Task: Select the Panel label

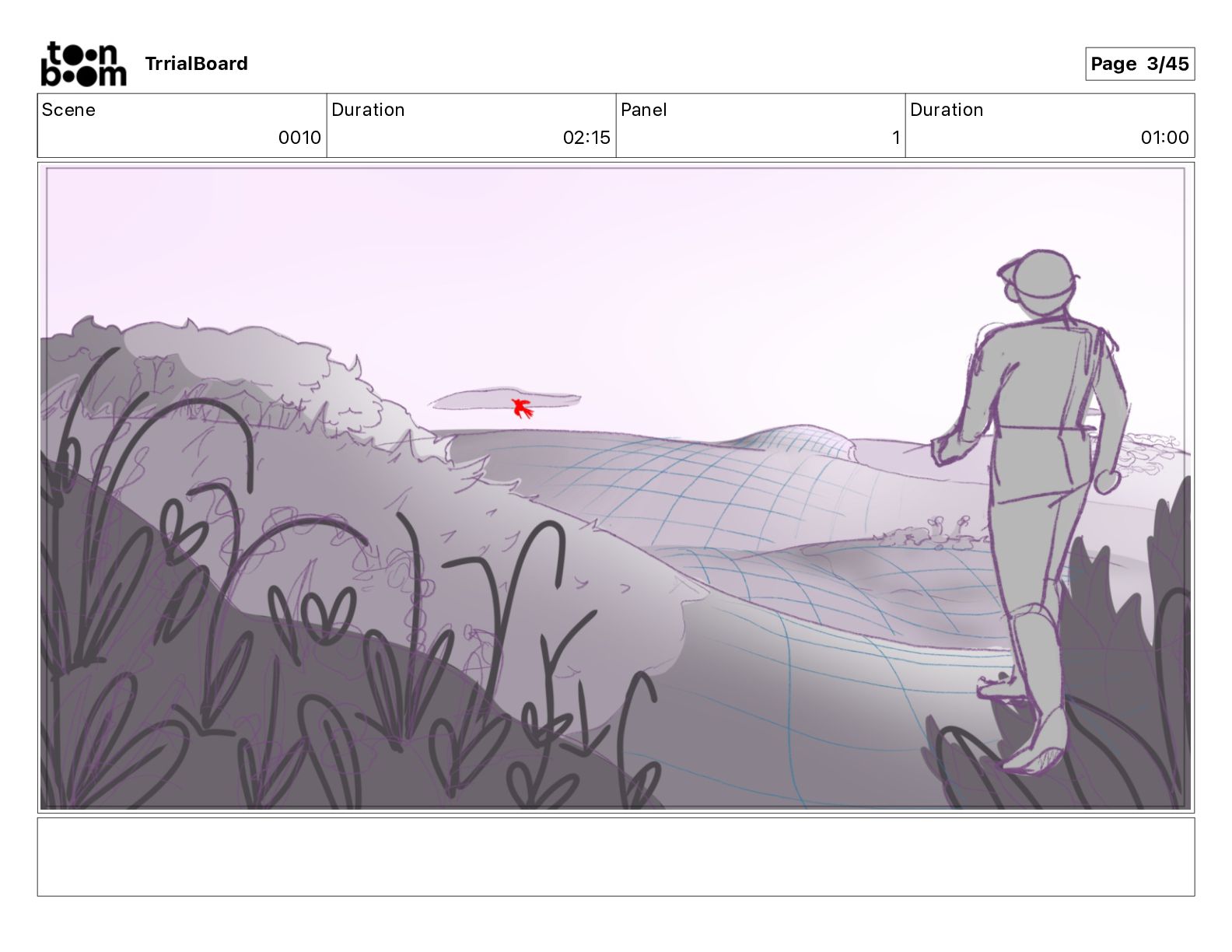Action: click(x=644, y=110)
